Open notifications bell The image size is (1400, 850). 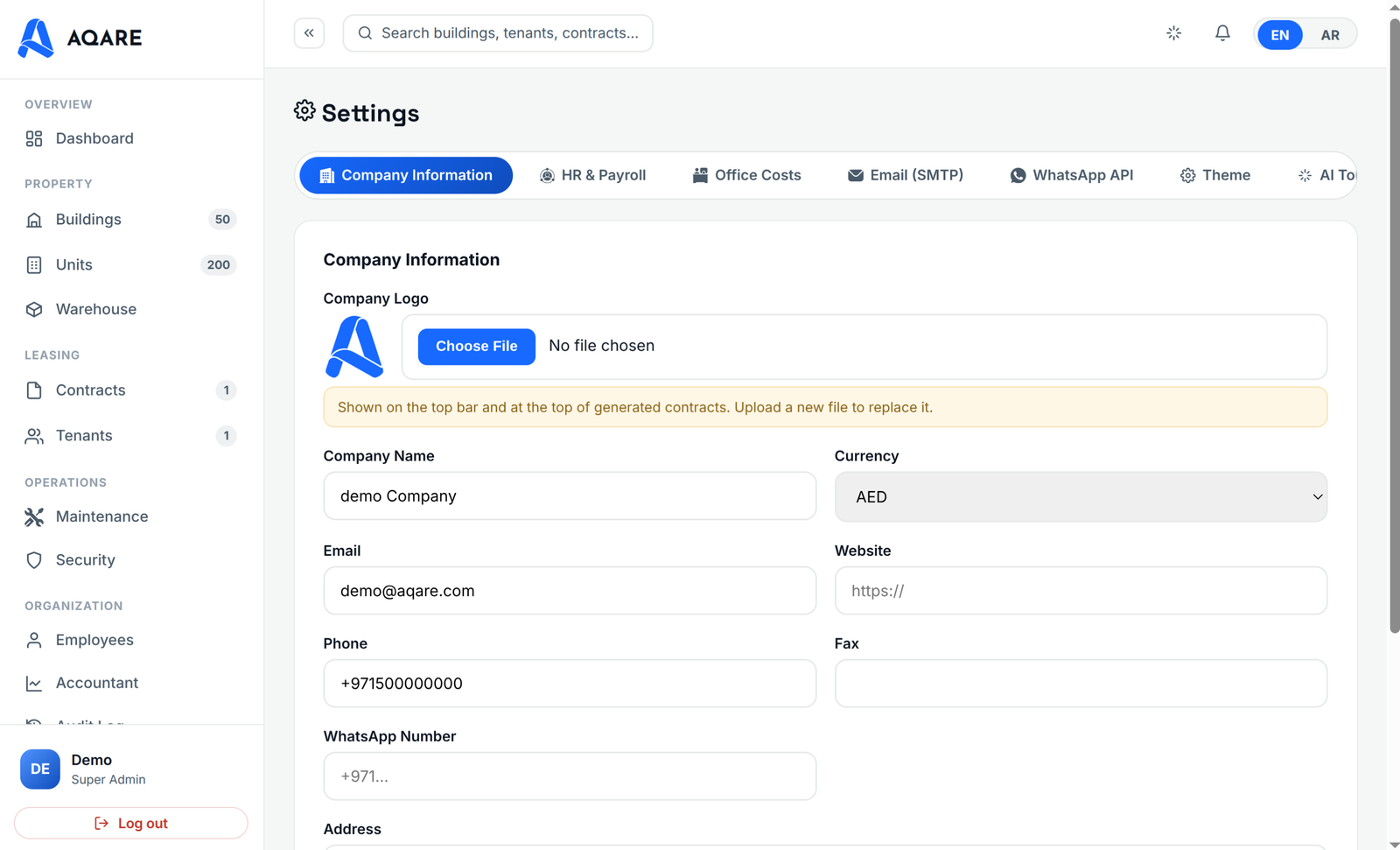(1222, 33)
